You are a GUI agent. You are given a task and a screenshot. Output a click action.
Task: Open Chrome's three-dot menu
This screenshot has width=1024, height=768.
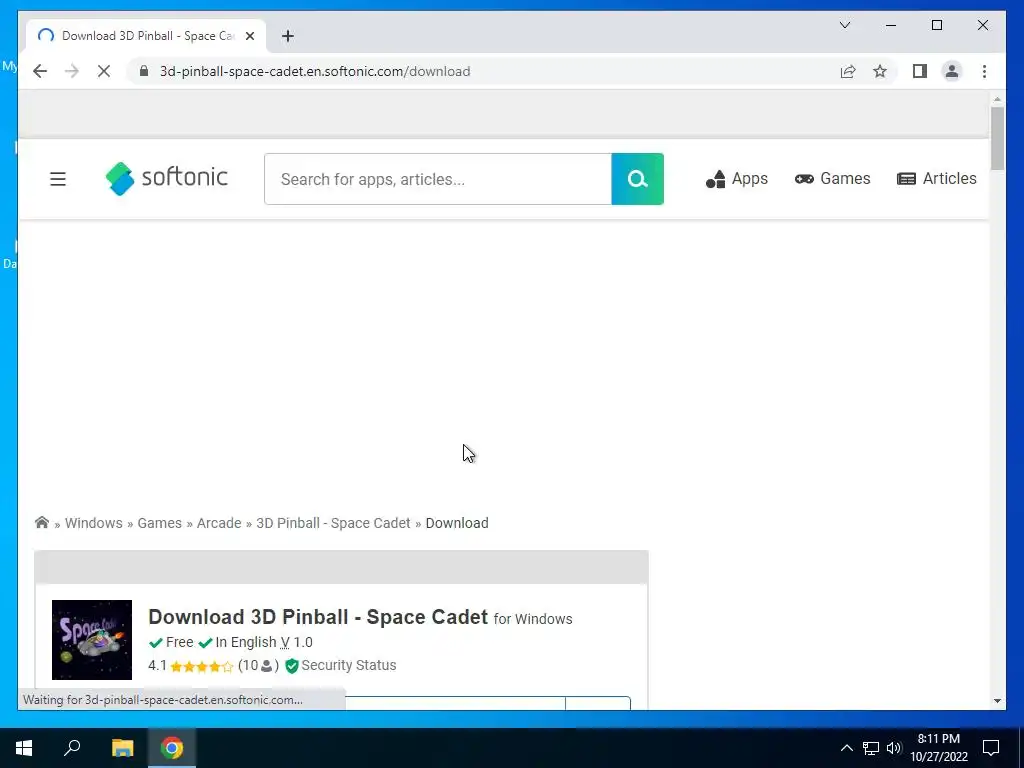[984, 71]
